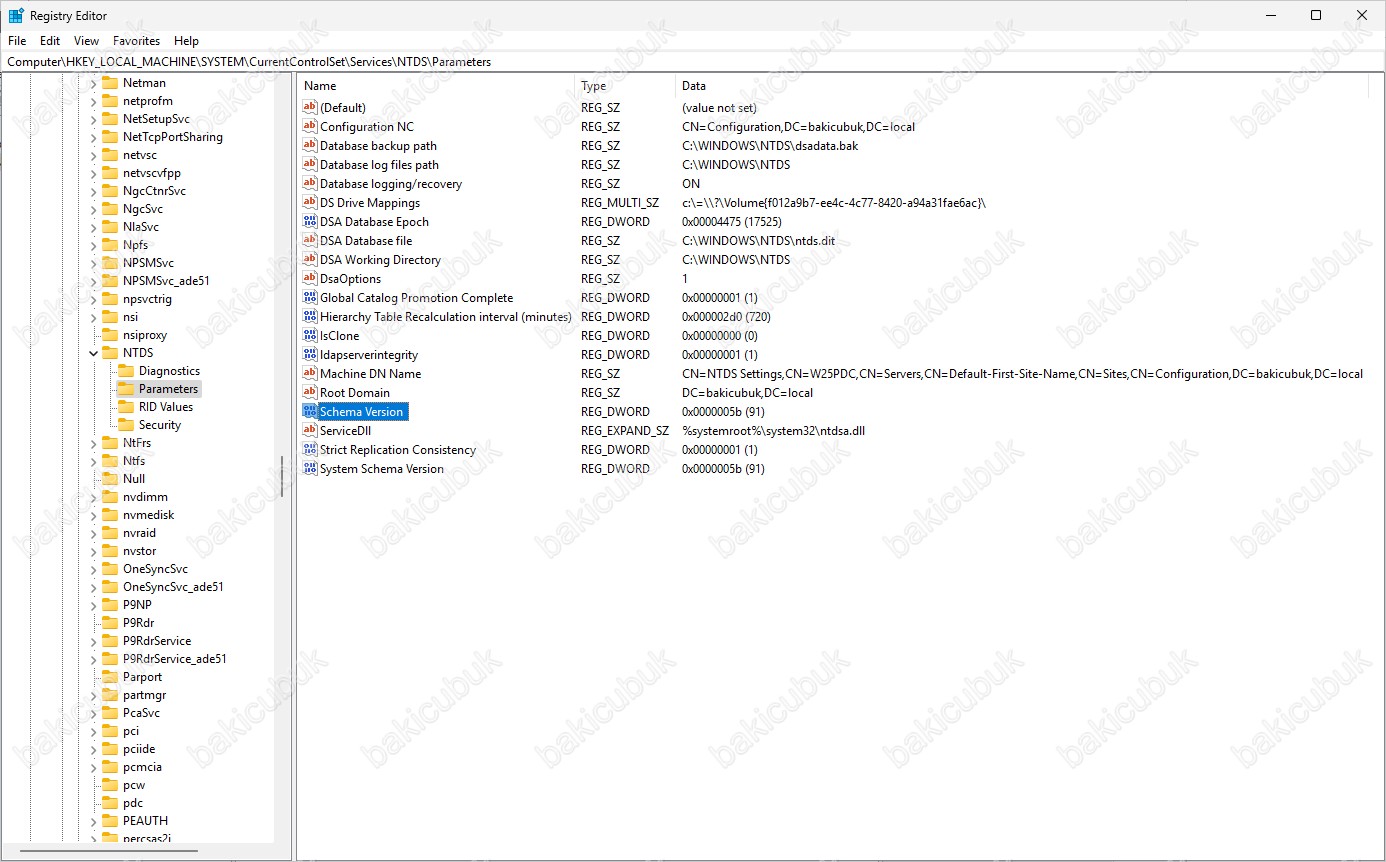This screenshot has width=1386, height=862.
Task: Click the DWORD icon beside ldapserverintegrity
Action: click(310, 355)
